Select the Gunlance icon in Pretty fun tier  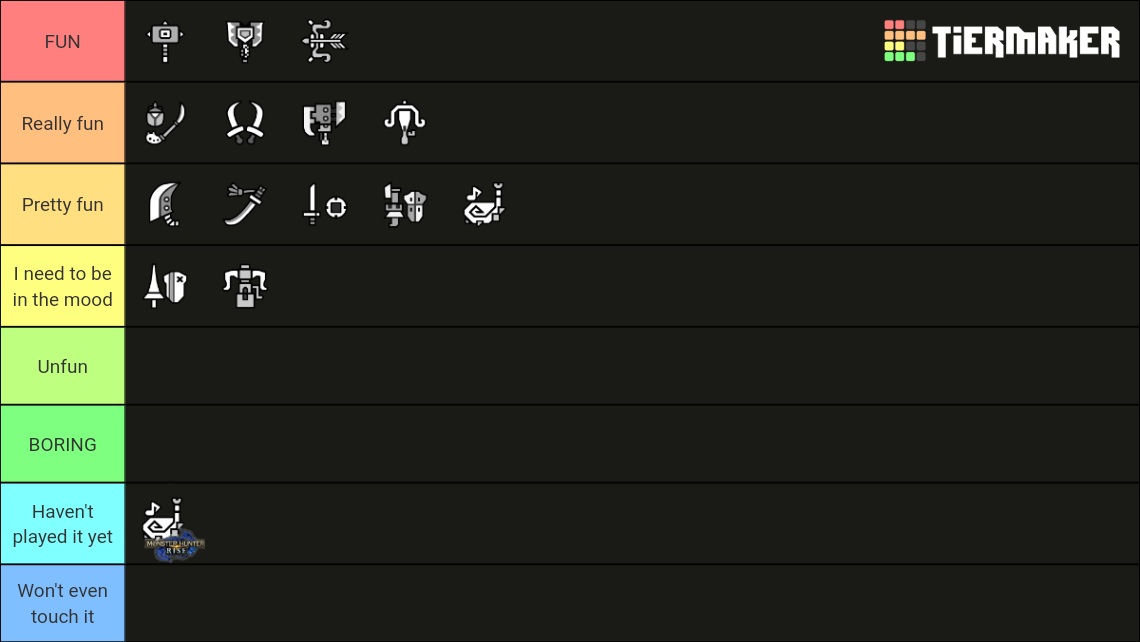point(405,204)
